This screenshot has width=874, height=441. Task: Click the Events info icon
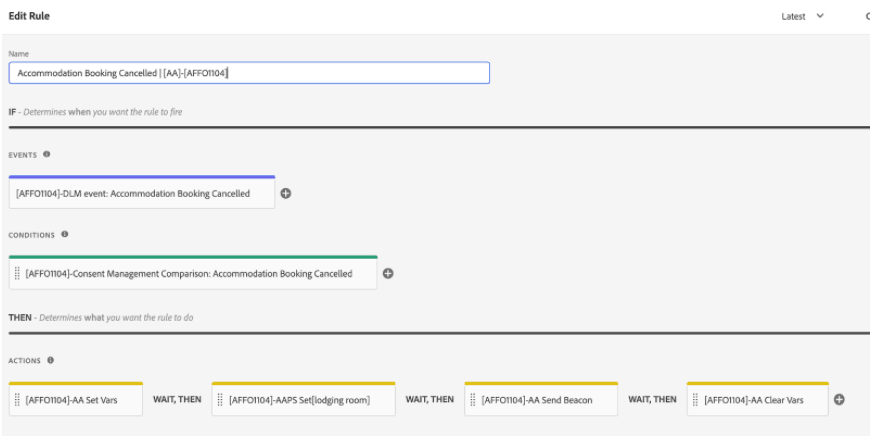pyautogui.click(x=47, y=155)
